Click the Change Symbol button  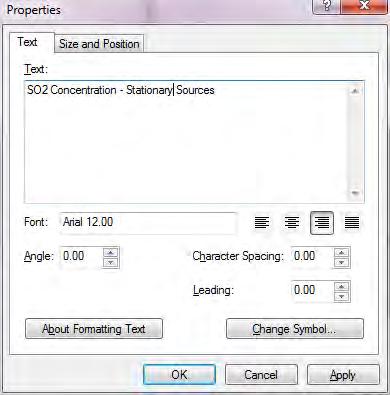click(295, 329)
